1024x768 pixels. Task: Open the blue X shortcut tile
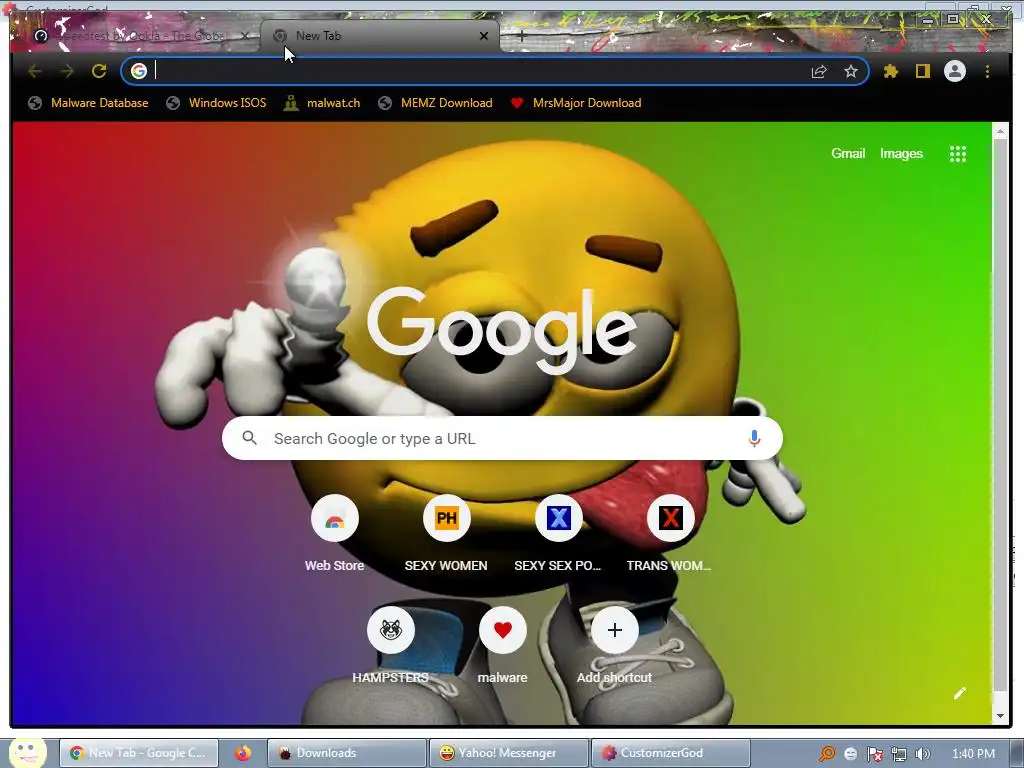click(558, 519)
